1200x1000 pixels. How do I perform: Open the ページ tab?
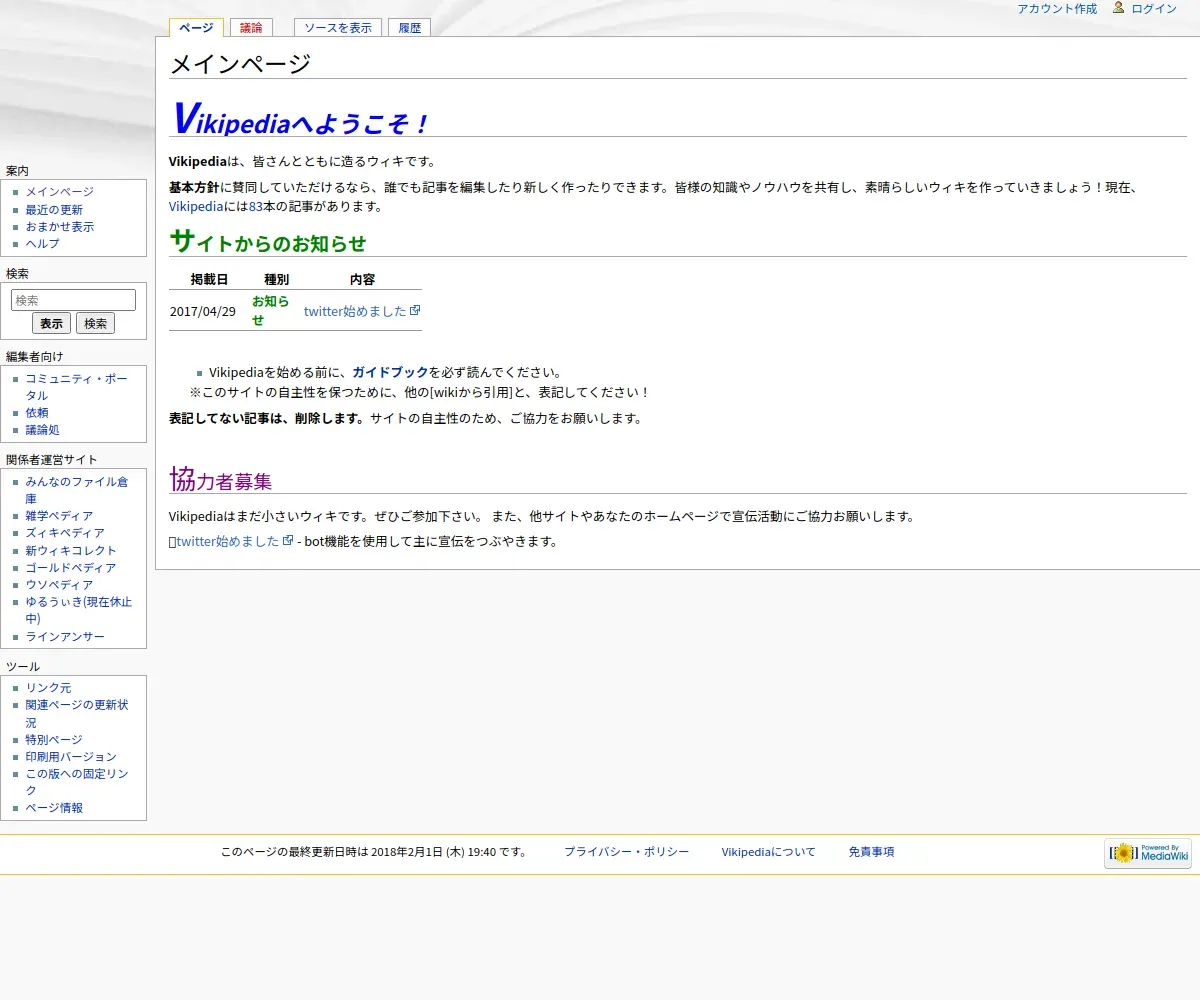point(196,28)
